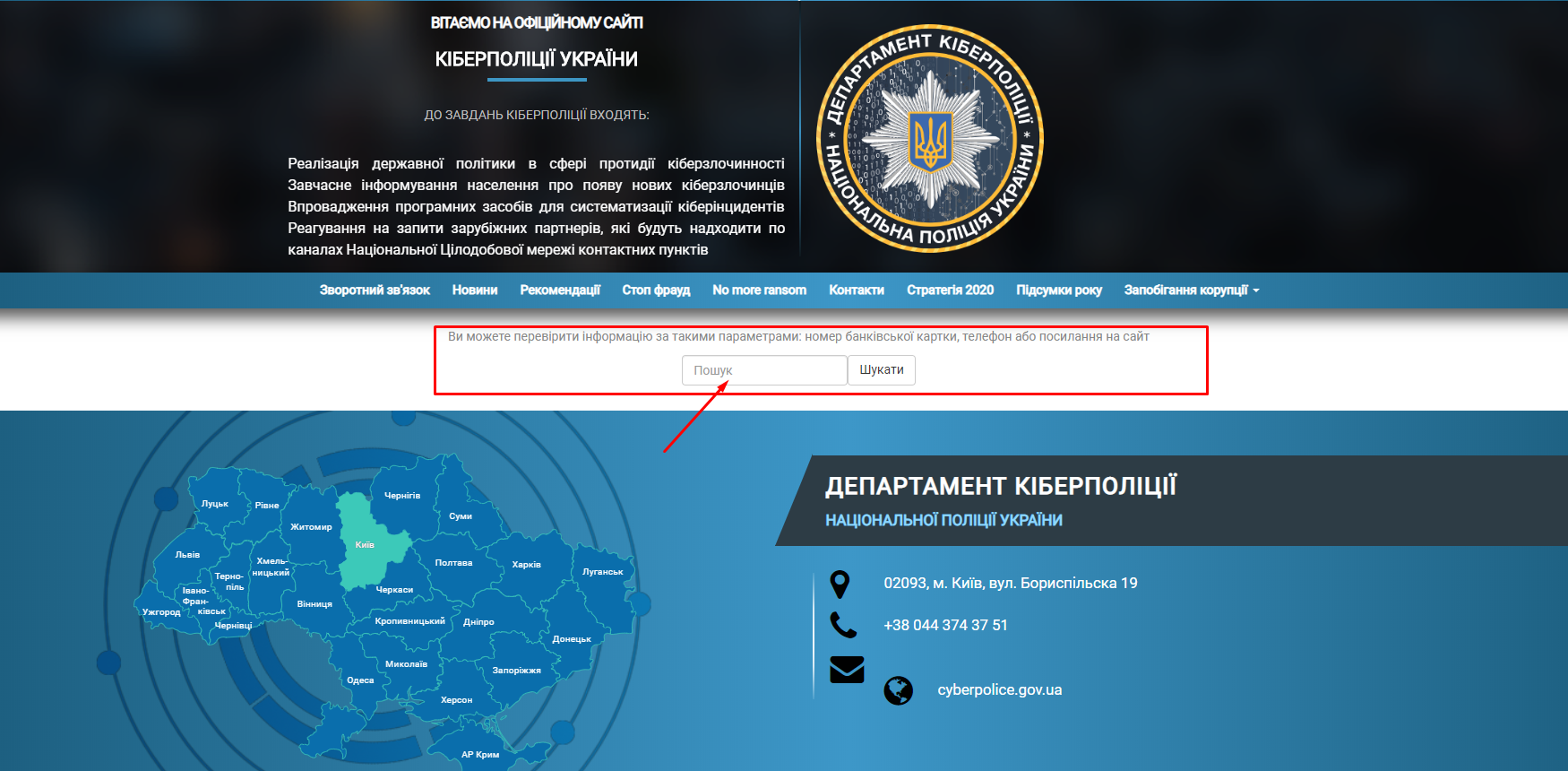Screen dimensions: 1568x771
Task: Click the НАЦІОНАЛЬНОЇ ПОЛІЦІЇ УКРАЇНИ subtitle
Action: (943, 521)
